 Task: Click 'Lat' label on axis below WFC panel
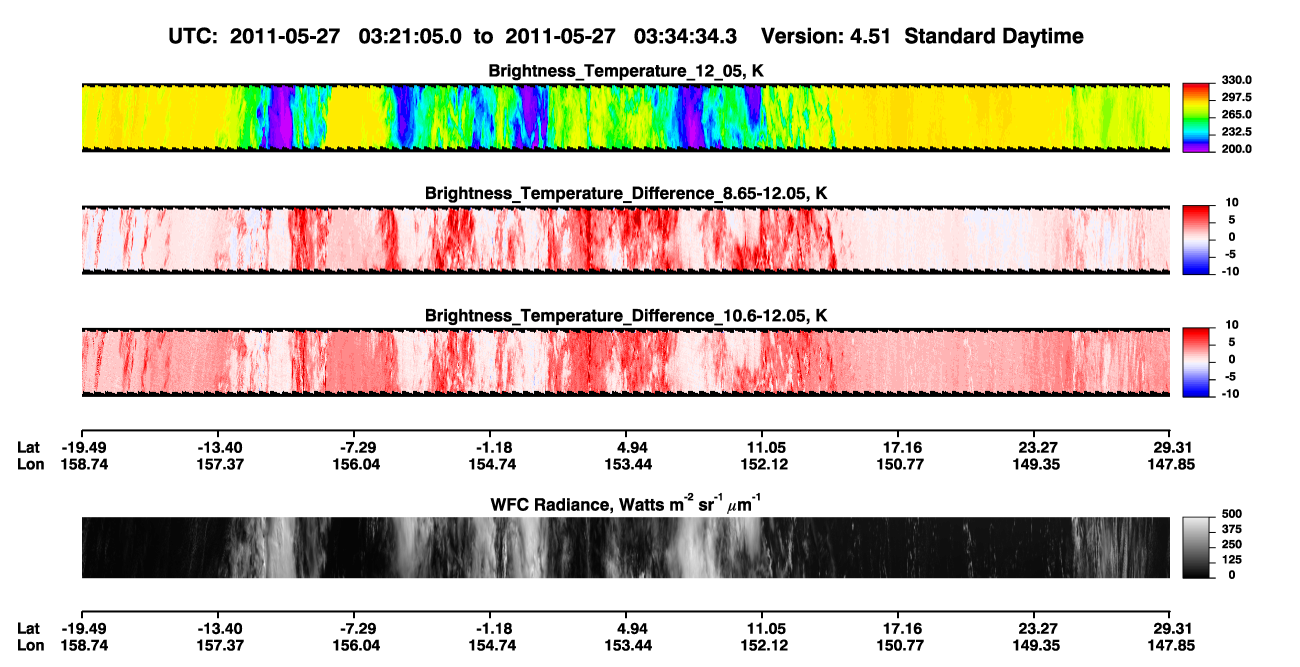29,628
